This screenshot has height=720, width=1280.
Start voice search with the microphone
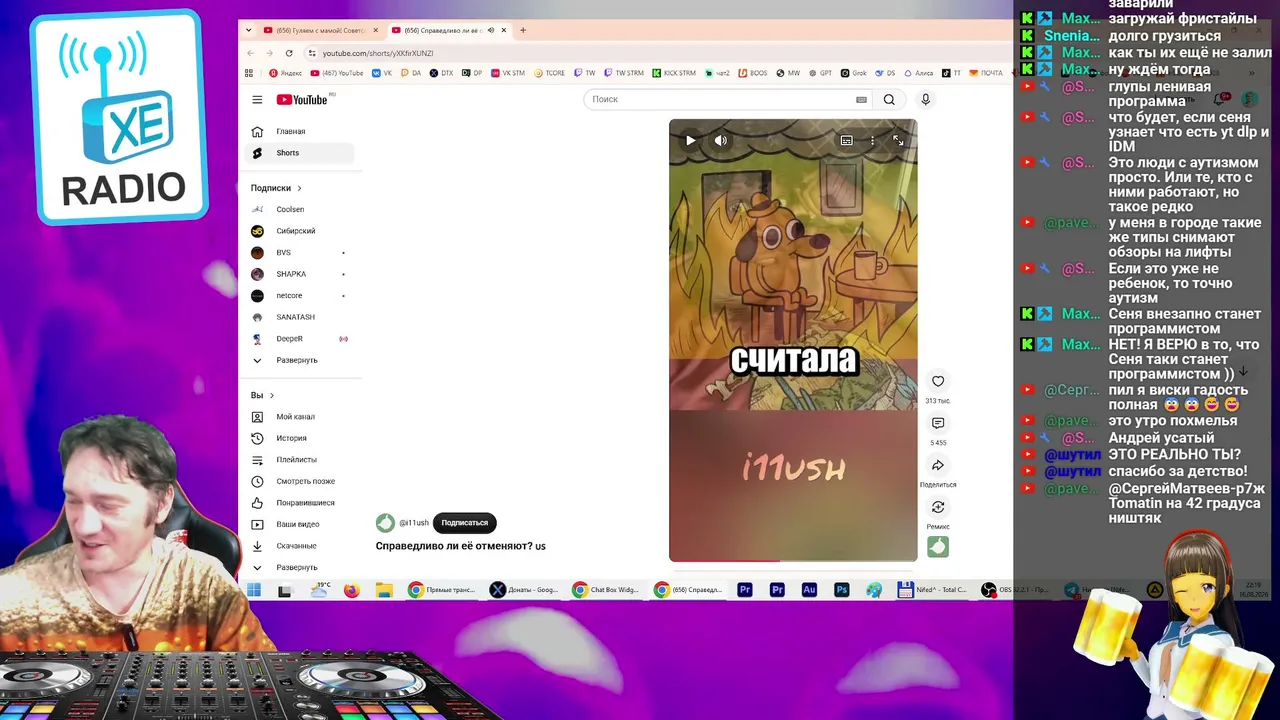tap(925, 99)
